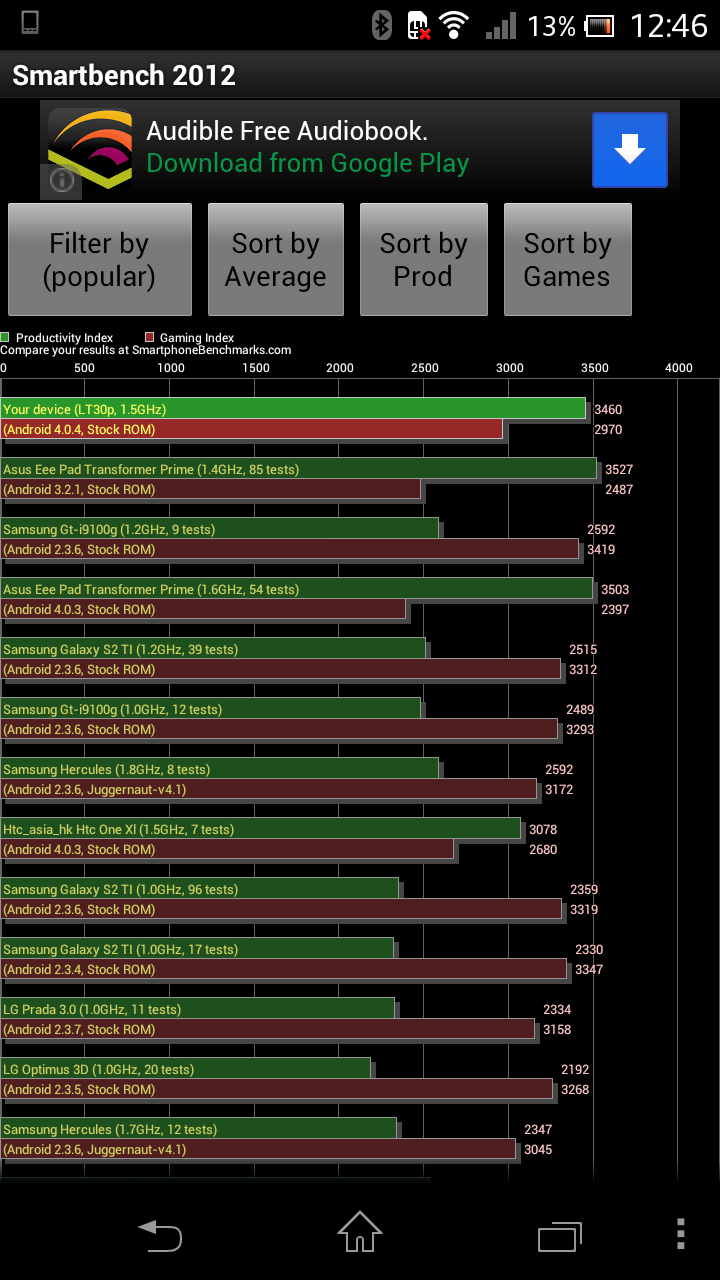Tap the battery indicator in status bar
This screenshot has width=720, height=1280.
coord(599,25)
